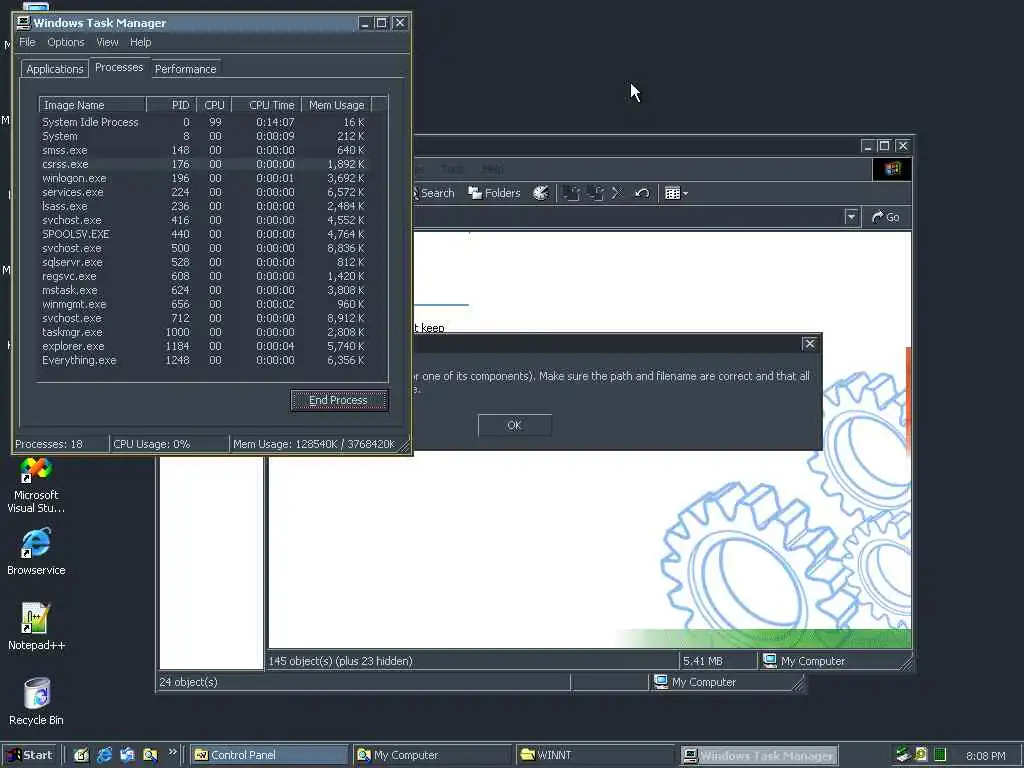Click the Move To toolbar icon
Image resolution: width=1024 pixels, height=768 pixels.
[x=571, y=193]
